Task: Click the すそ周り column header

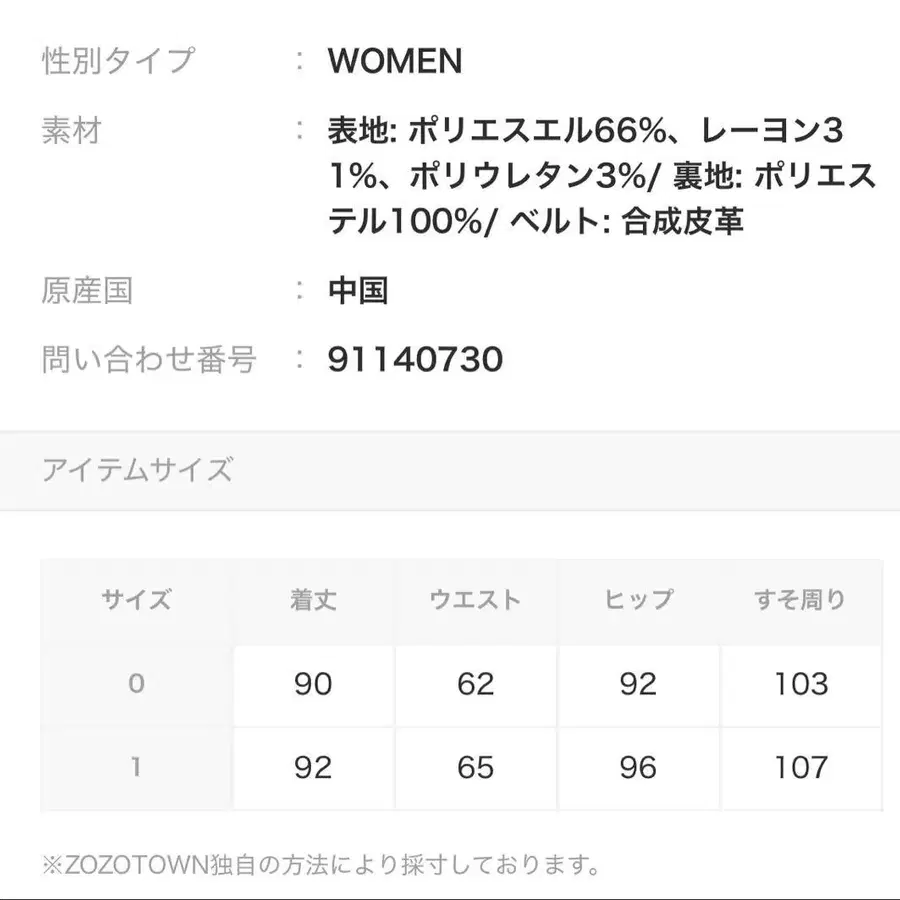Action: click(800, 600)
